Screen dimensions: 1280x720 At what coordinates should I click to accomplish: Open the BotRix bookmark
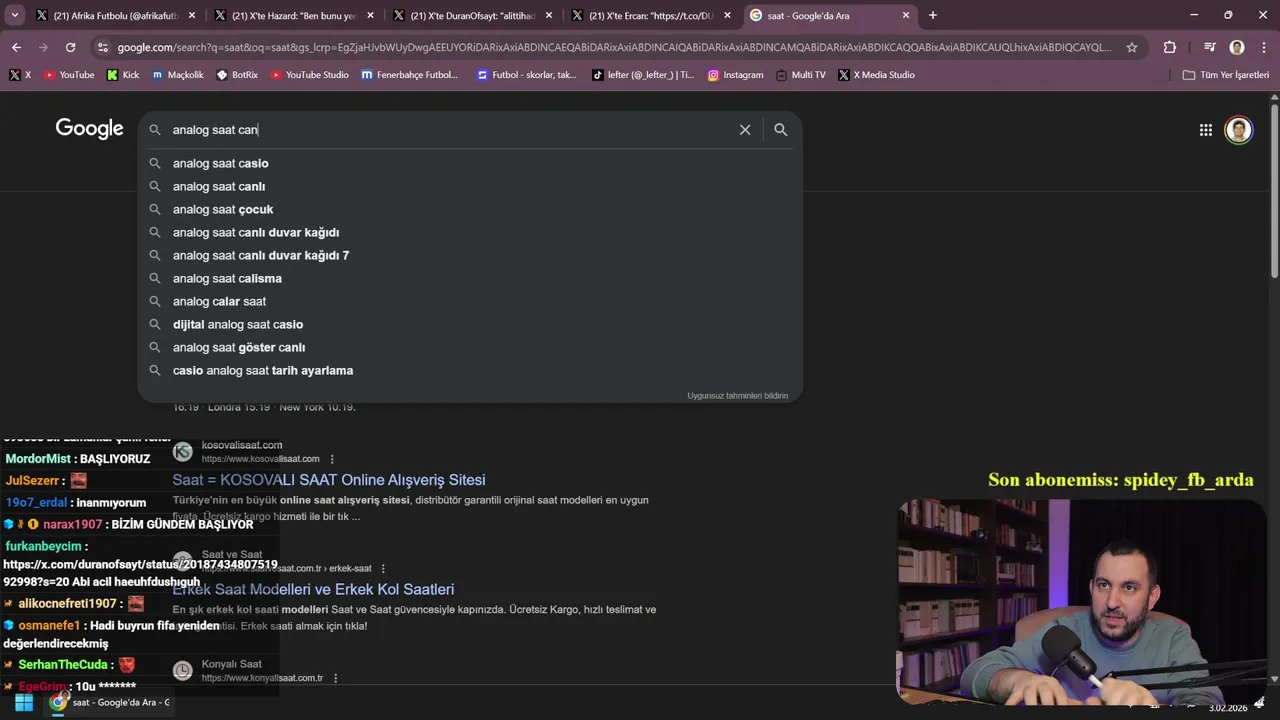click(x=237, y=75)
